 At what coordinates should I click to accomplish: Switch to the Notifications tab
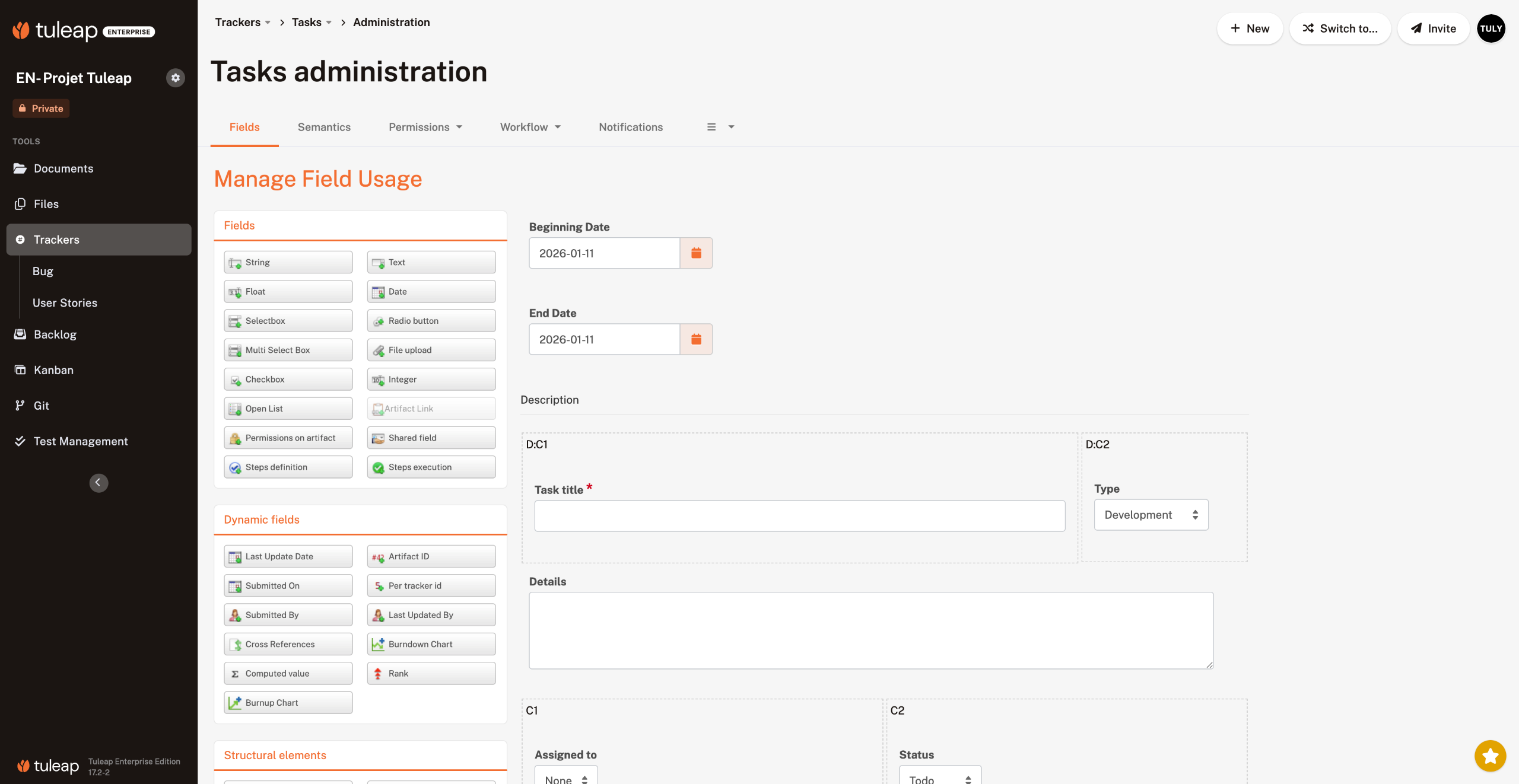tap(630, 127)
